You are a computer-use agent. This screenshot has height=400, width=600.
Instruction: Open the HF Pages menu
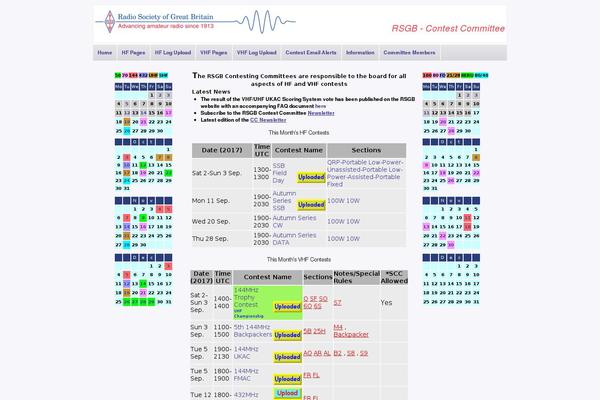click(133, 53)
